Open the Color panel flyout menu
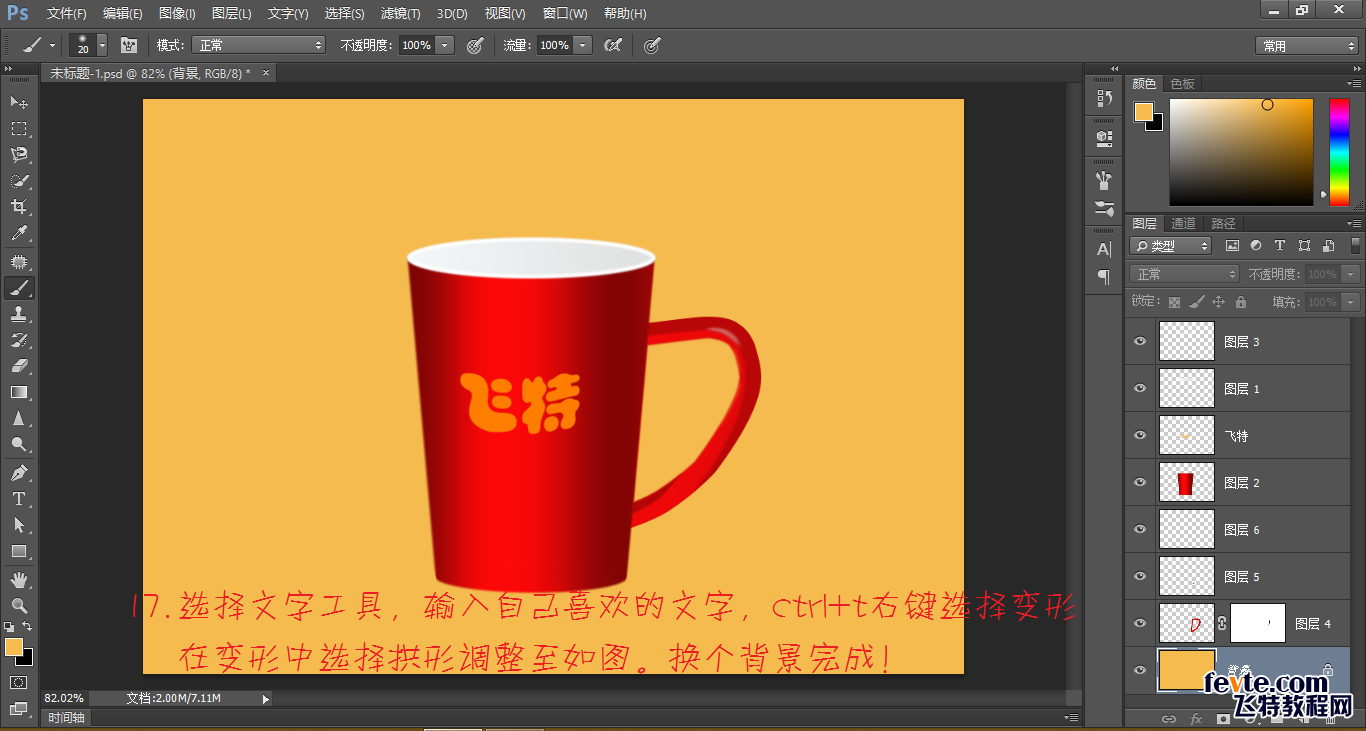This screenshot has height=731, width=1366. pyautogui.click(x=1353, y=84)
